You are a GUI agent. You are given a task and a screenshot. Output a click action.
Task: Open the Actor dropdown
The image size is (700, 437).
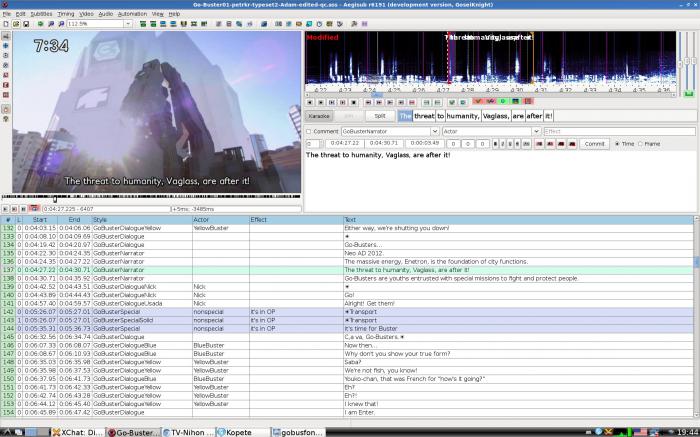click(536, 131)
